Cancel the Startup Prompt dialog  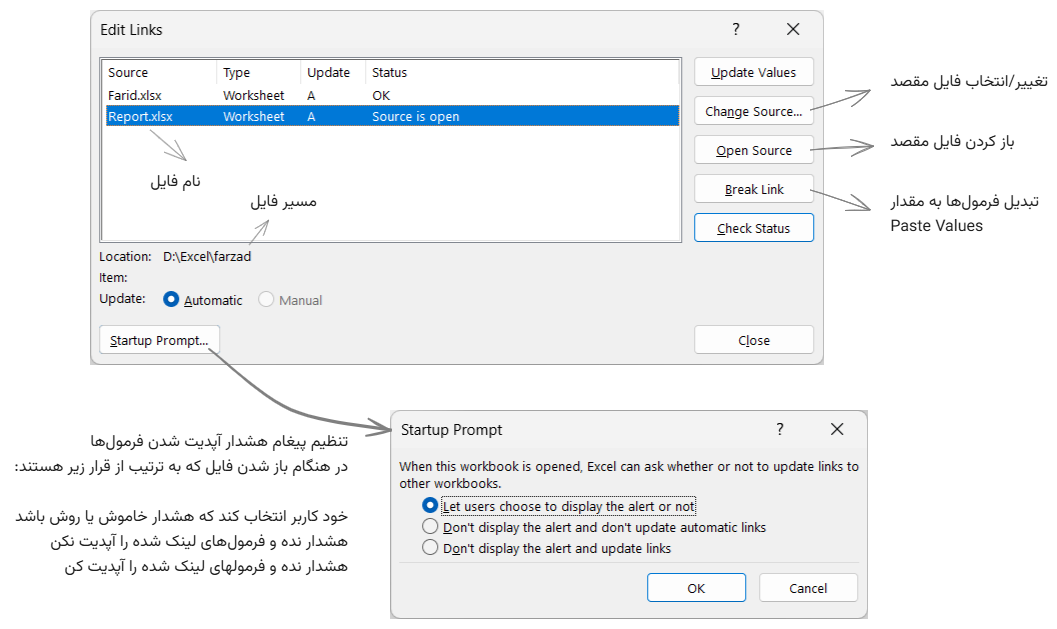807,588
